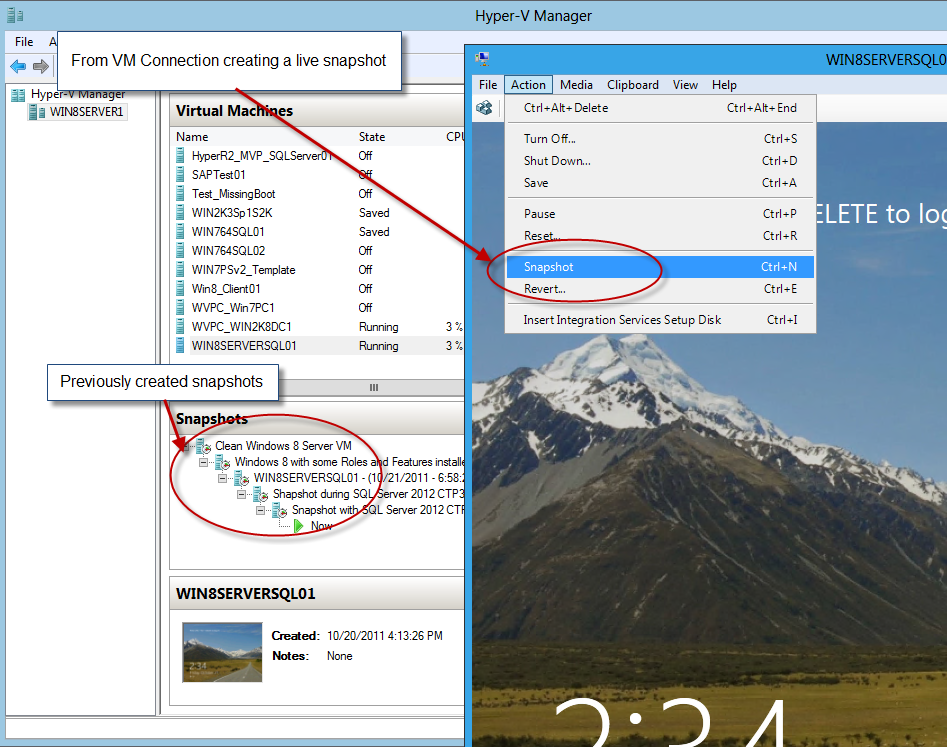Sort virtual machines by Name column header
The height and width of the screenshot is (747, 947).
click(x=192, y=137)
